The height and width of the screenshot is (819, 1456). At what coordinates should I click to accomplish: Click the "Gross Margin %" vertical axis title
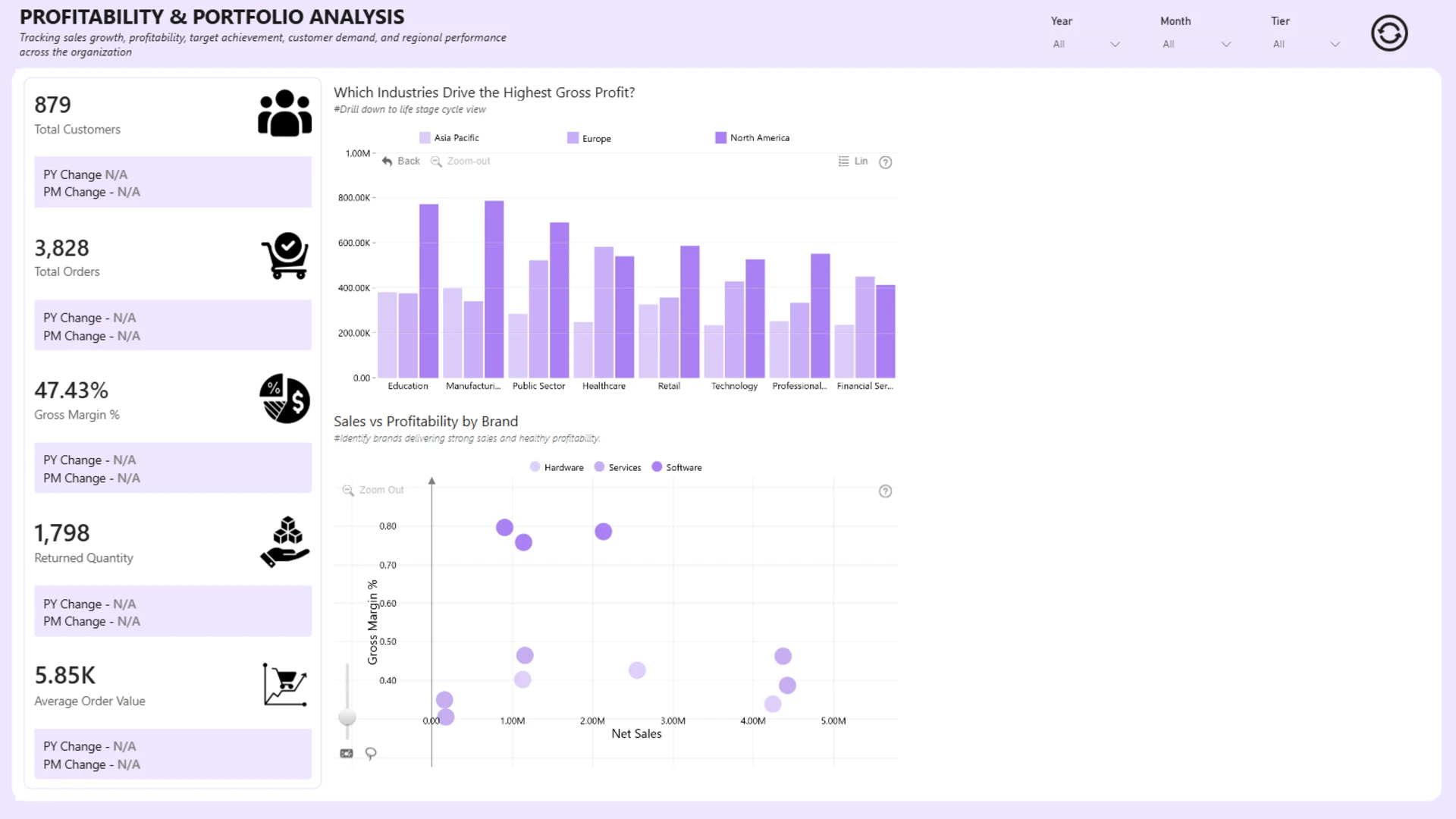click(x=372, y=623)
